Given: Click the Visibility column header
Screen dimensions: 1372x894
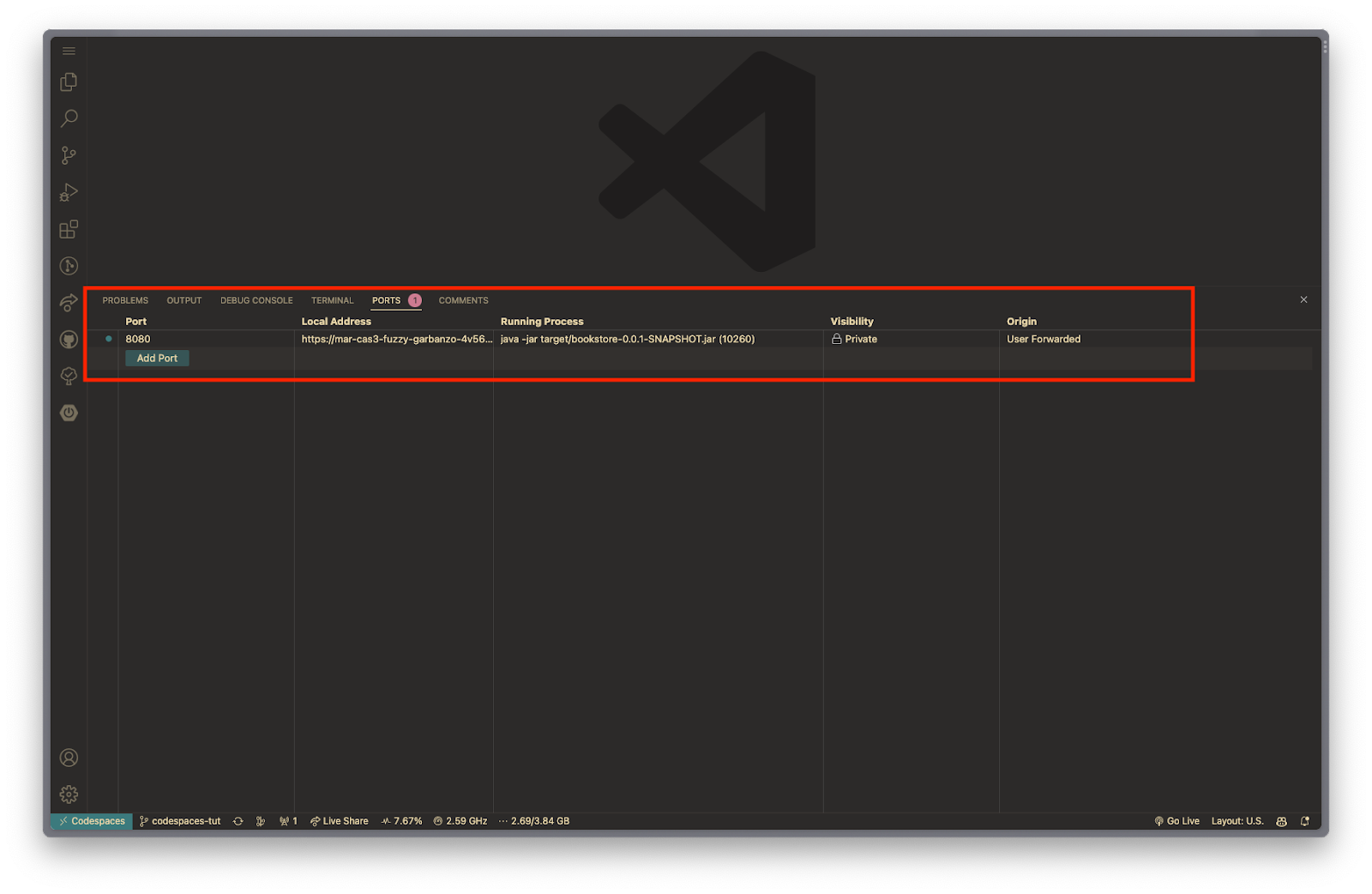Looking at the screenshot, I should coord(852,322).
